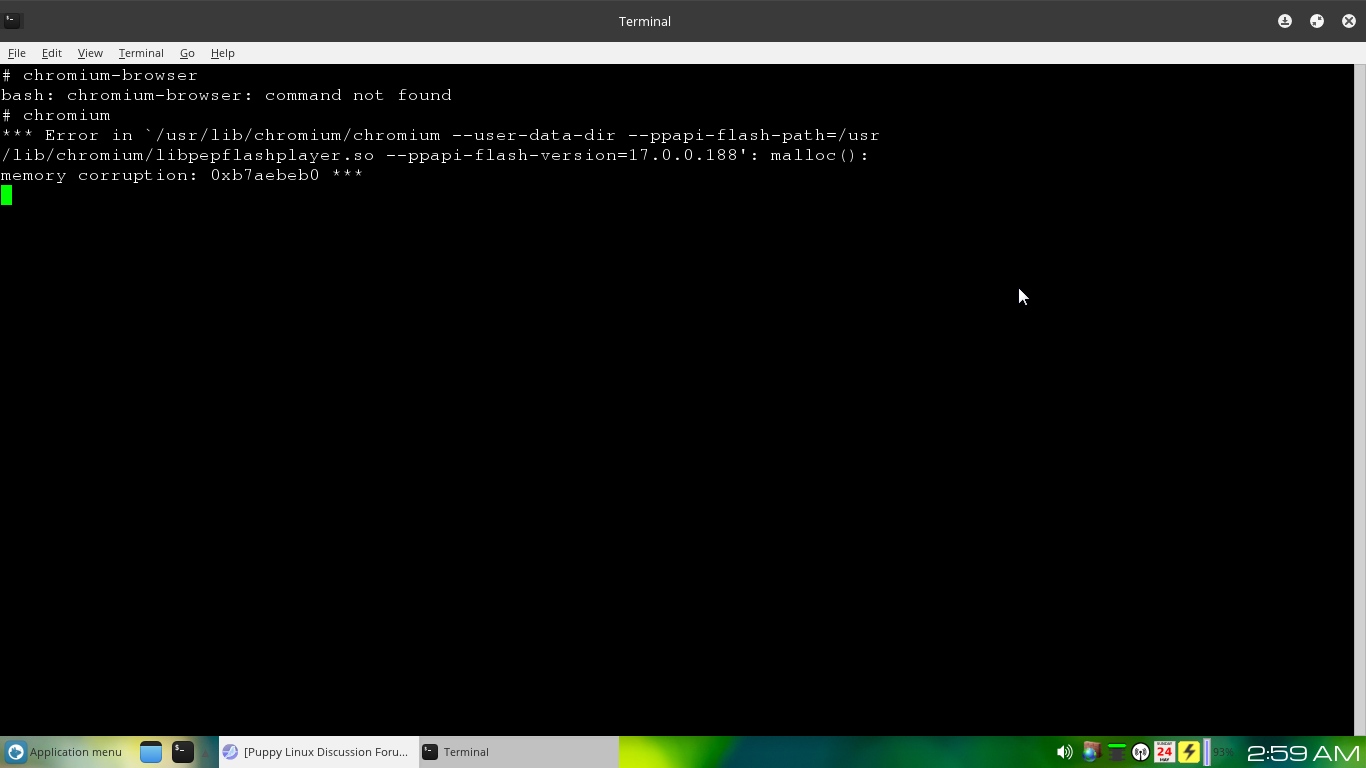This screenshot has height=768, width=1366.
Task: Close the Terminal window
Action: click(x=1349, y=21)
